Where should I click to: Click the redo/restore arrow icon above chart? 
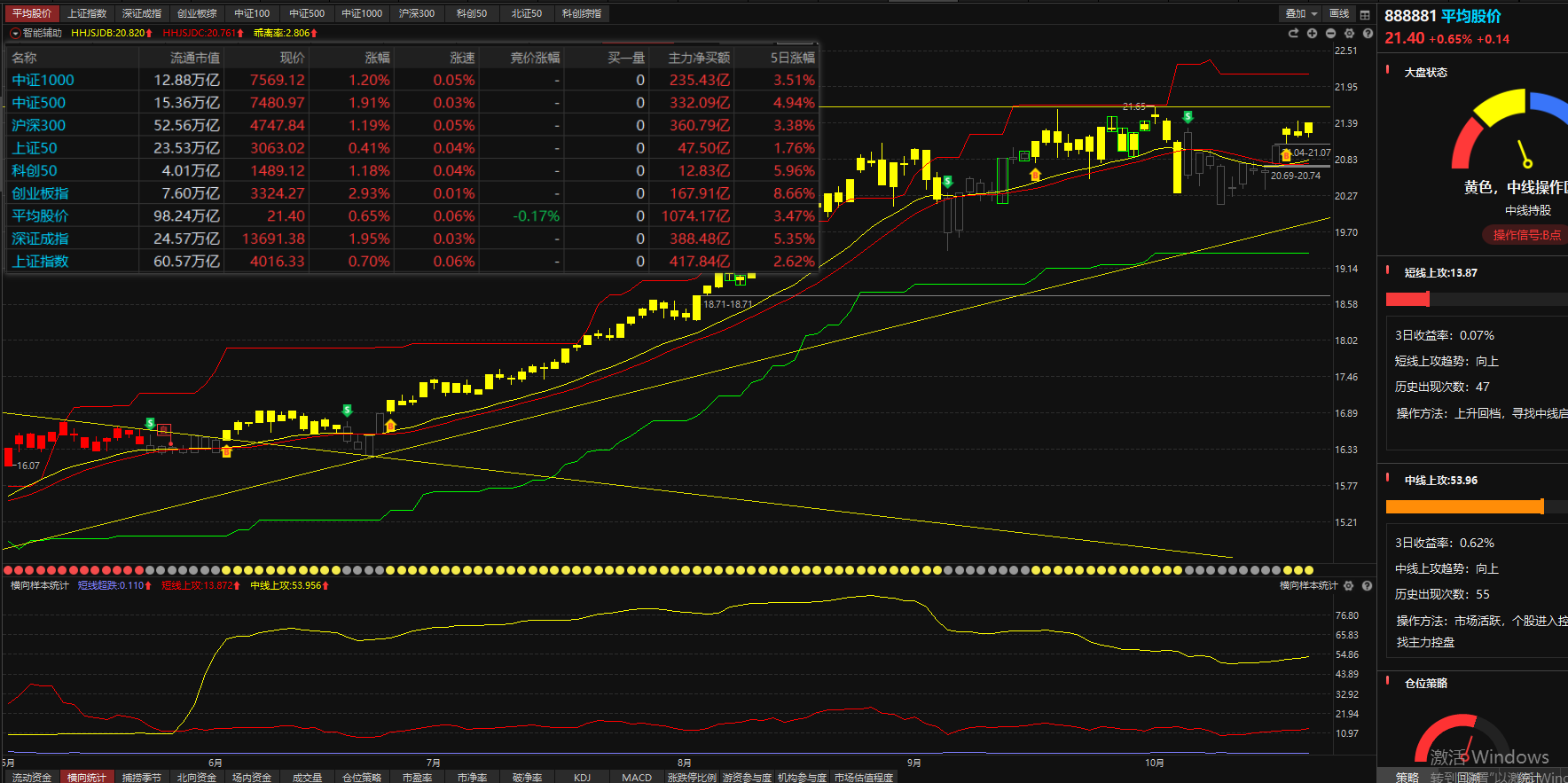1293,33
